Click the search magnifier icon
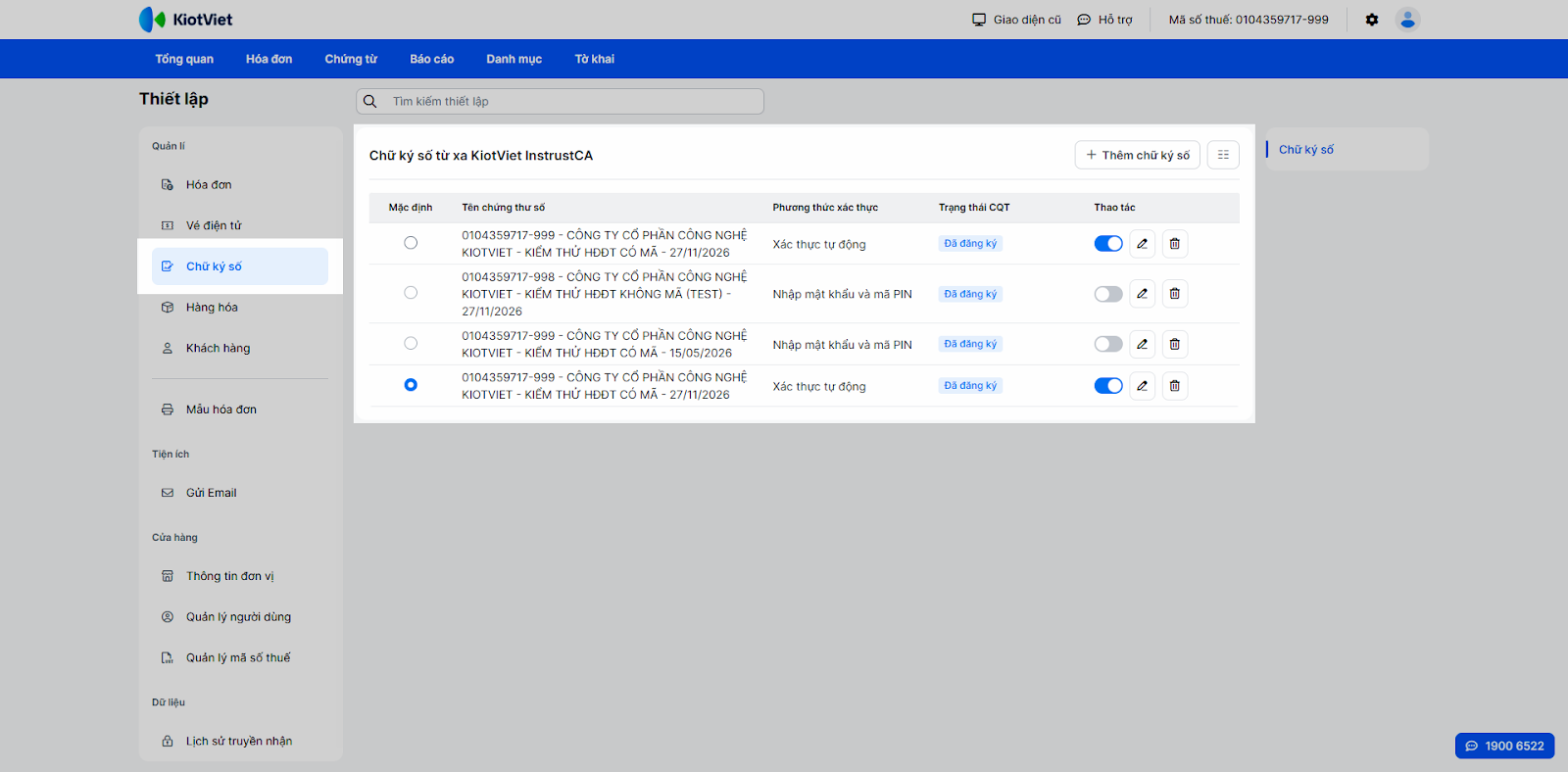 pyautogui.click(x=370, y=101)
